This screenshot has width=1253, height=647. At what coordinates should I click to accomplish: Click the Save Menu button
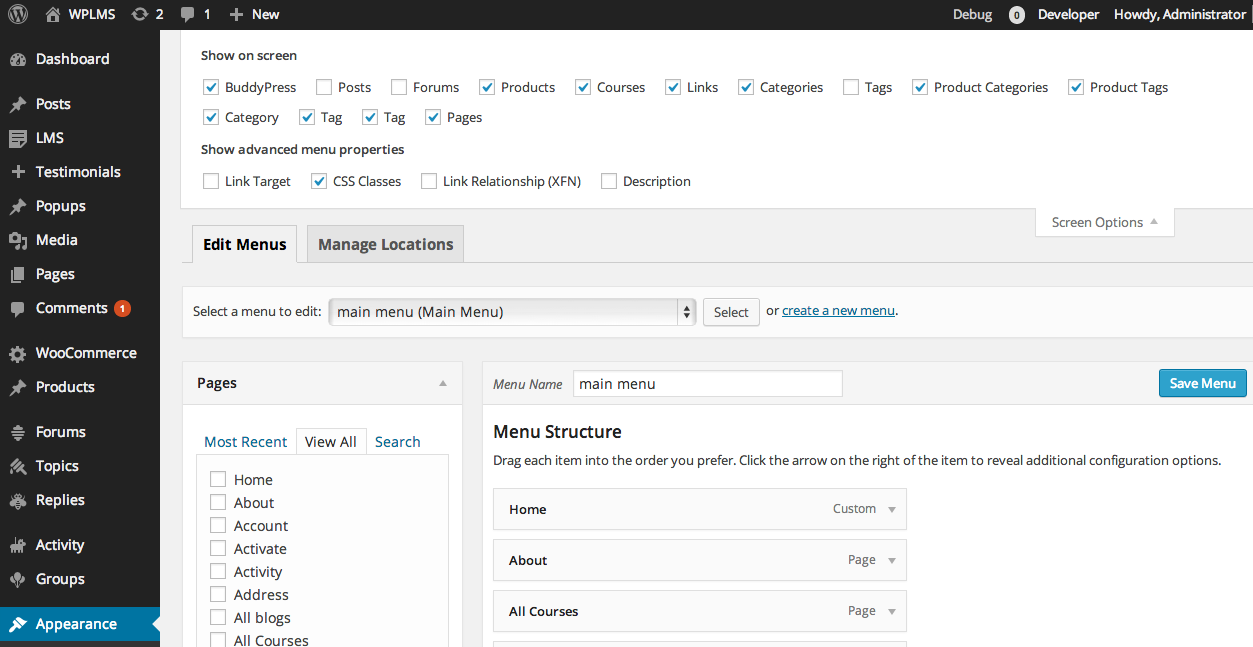[1202, 383]
